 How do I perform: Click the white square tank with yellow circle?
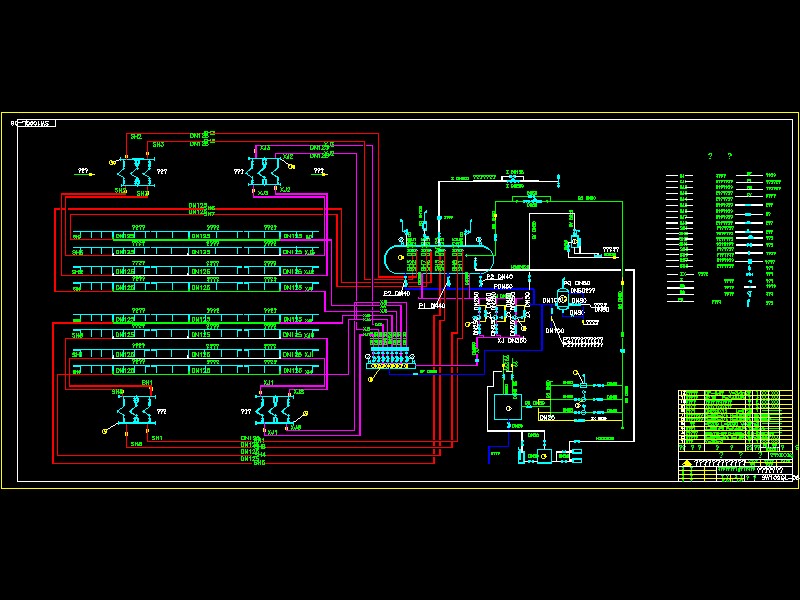pos(506,407)
